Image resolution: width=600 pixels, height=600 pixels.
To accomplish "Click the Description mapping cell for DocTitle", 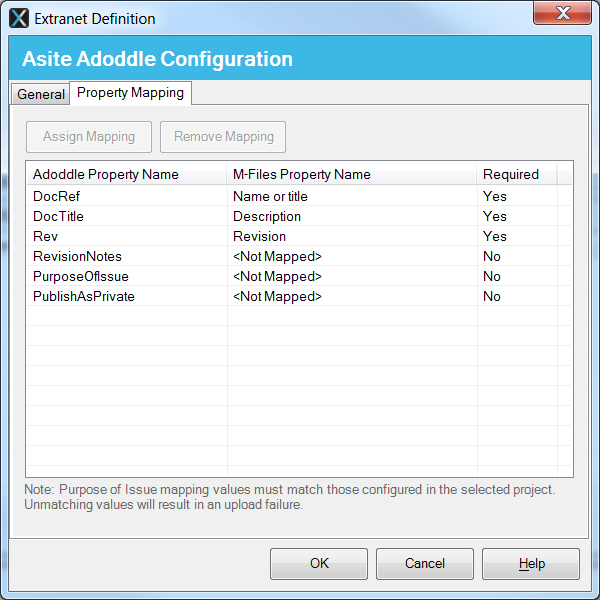I will pos(267,216).
